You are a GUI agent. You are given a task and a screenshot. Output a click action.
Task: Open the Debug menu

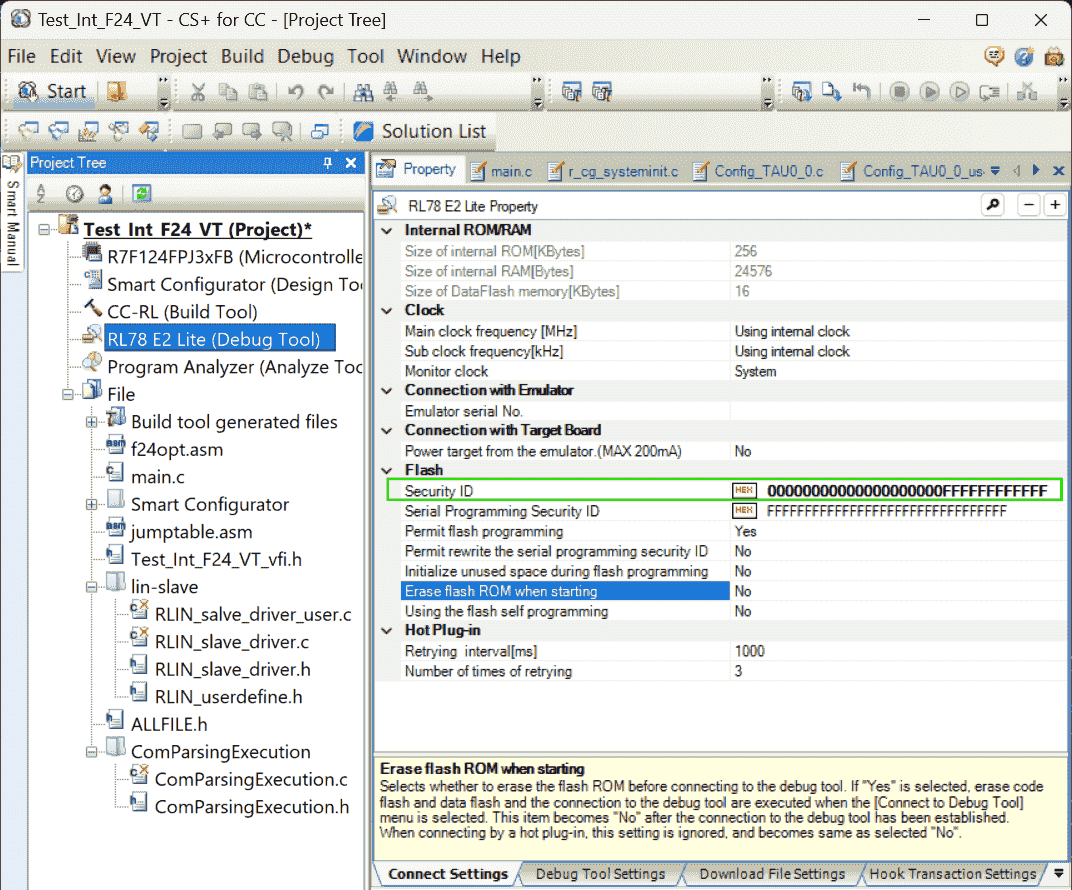pos(305,56)
